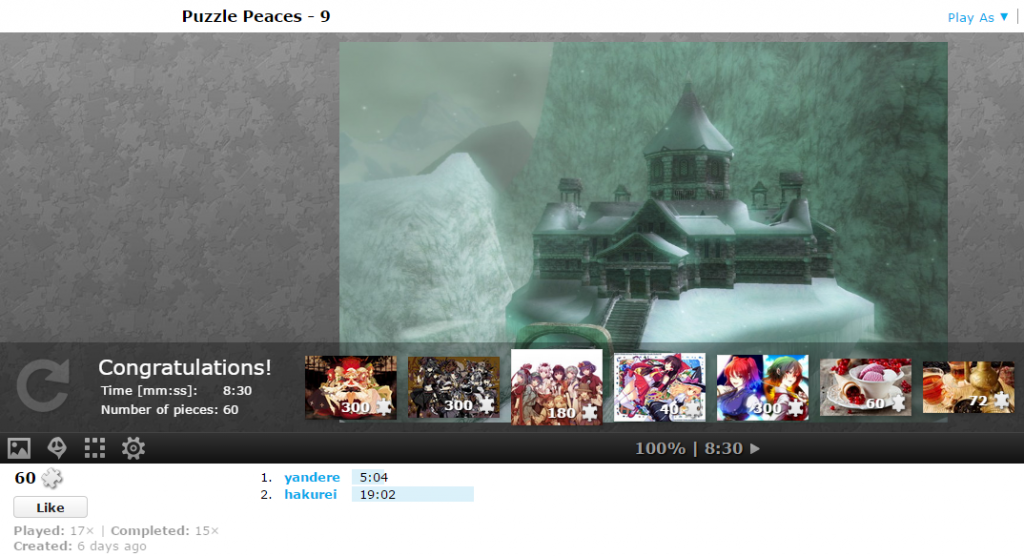Screen dimensions: 1024x556
Task: Open the 40-piece puzzle thumbnail
Action: [x=660, y=387]
